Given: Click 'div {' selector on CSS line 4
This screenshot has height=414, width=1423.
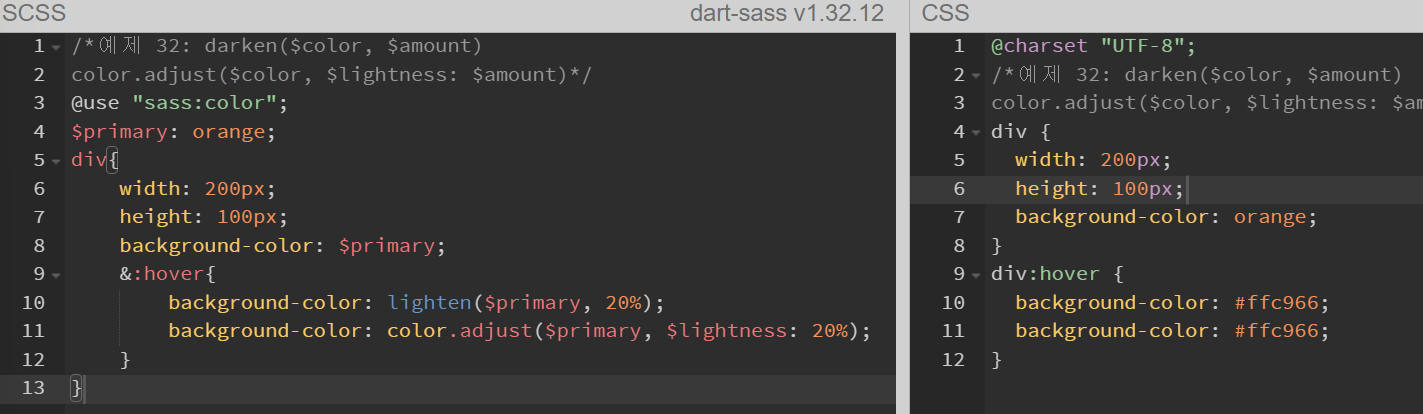Looking at the screenshot, I should tap(1021, 132).
